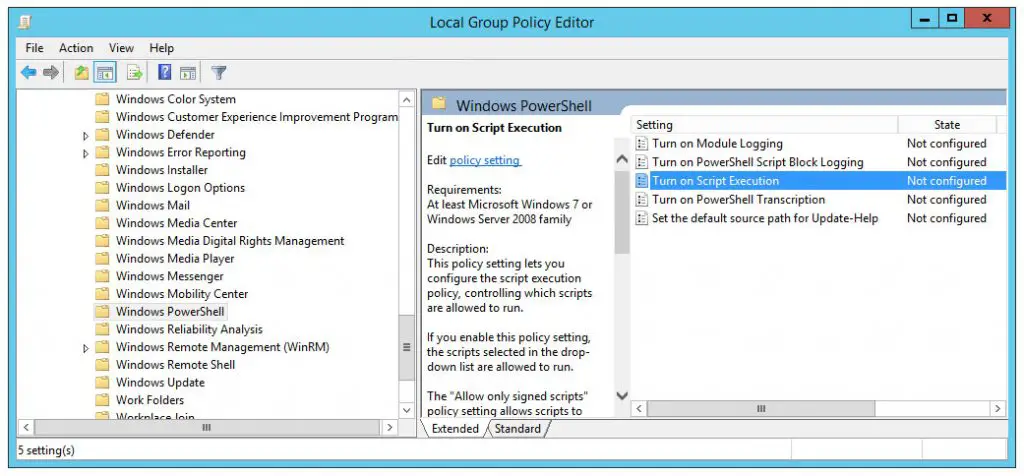Click the Local Group Policy Editor title bar icon
The width and height of the screenshot is (1024, 476).
24,22
